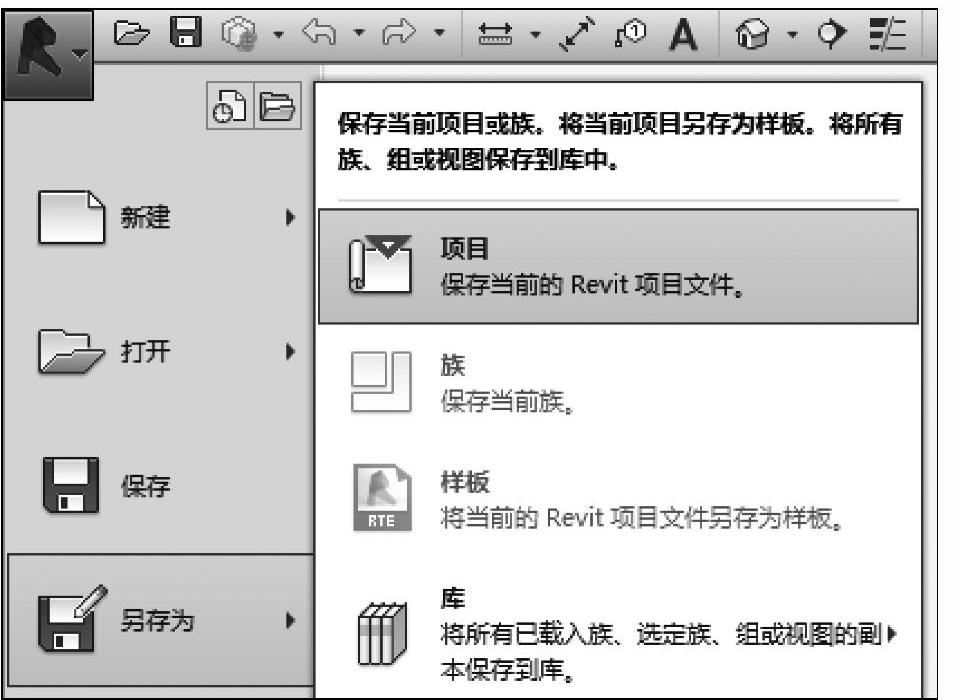960x700 pixels.
Task: Show recent documents list icon
Action: [230, 105]
